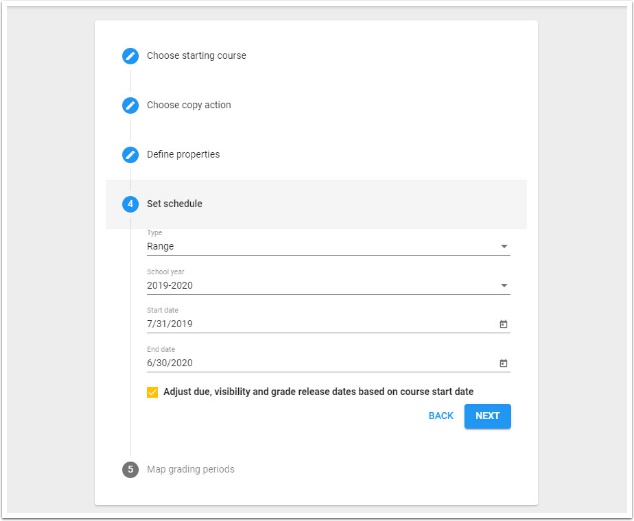Click the pencil icon beside Choose copy action
This screenshot has width=634, height=521.
[130, 105]
